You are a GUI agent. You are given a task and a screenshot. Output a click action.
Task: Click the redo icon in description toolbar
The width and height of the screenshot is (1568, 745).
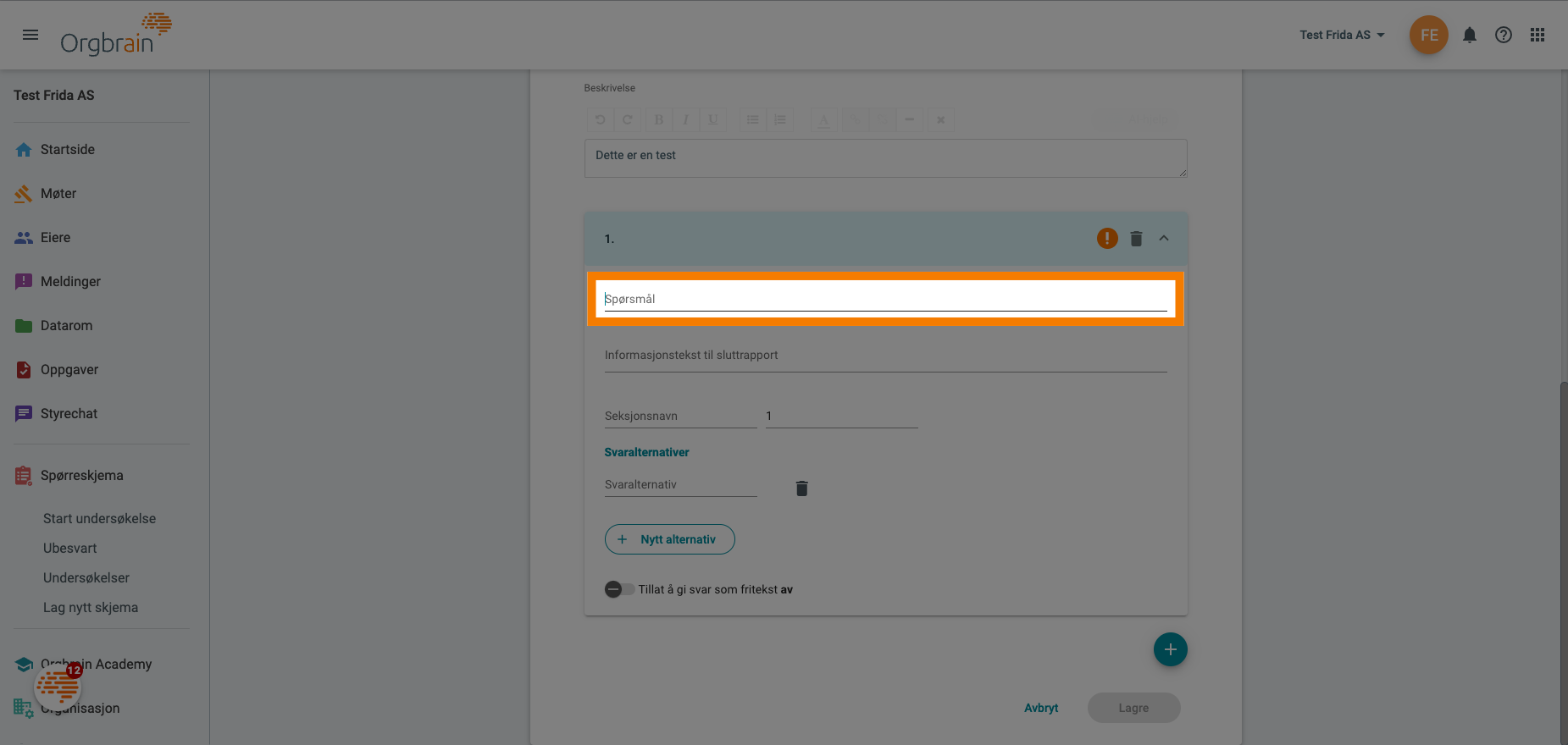coord(627,119)
